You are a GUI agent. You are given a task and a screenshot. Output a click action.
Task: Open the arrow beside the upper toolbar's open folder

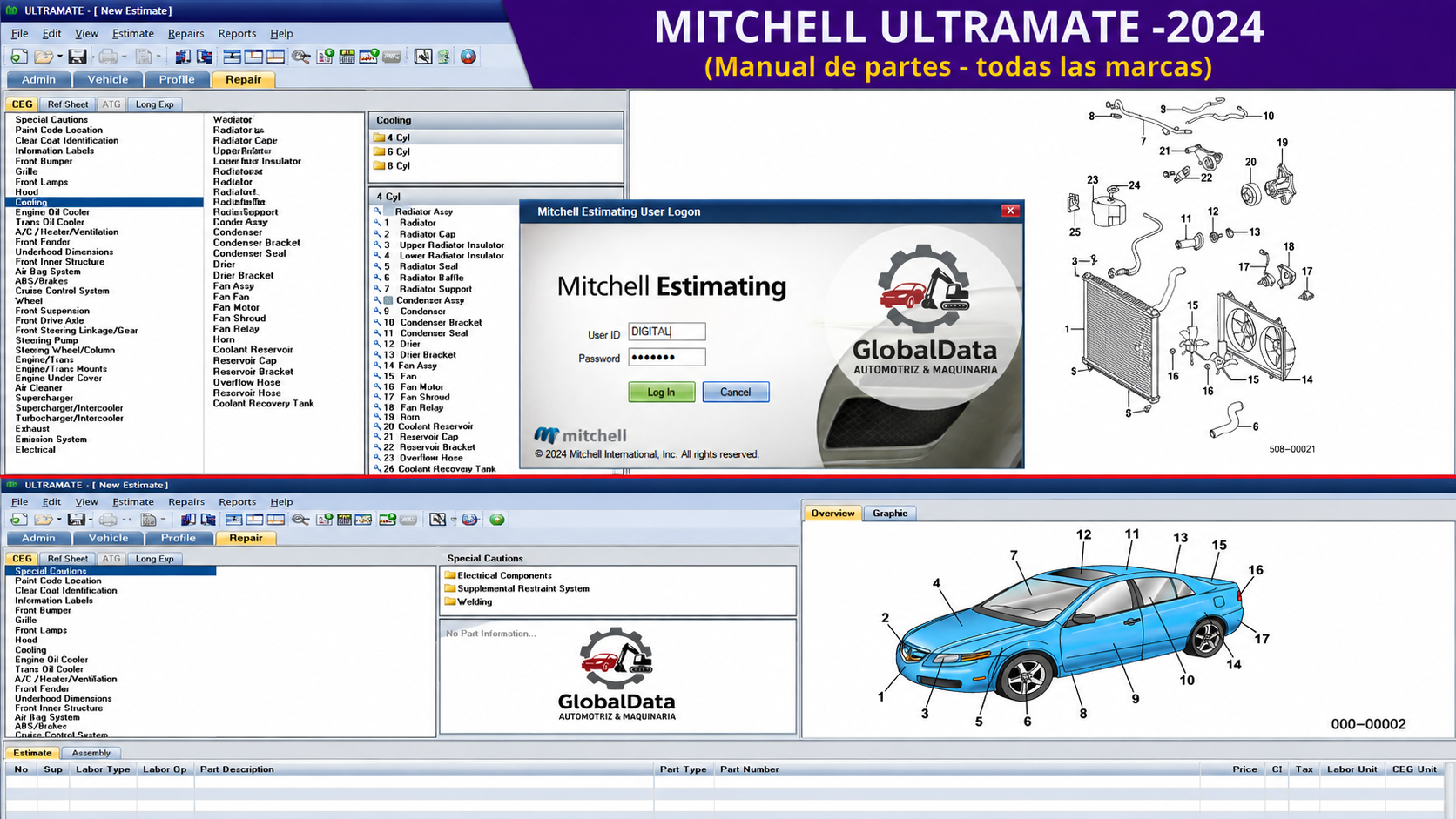click(59, 57)
